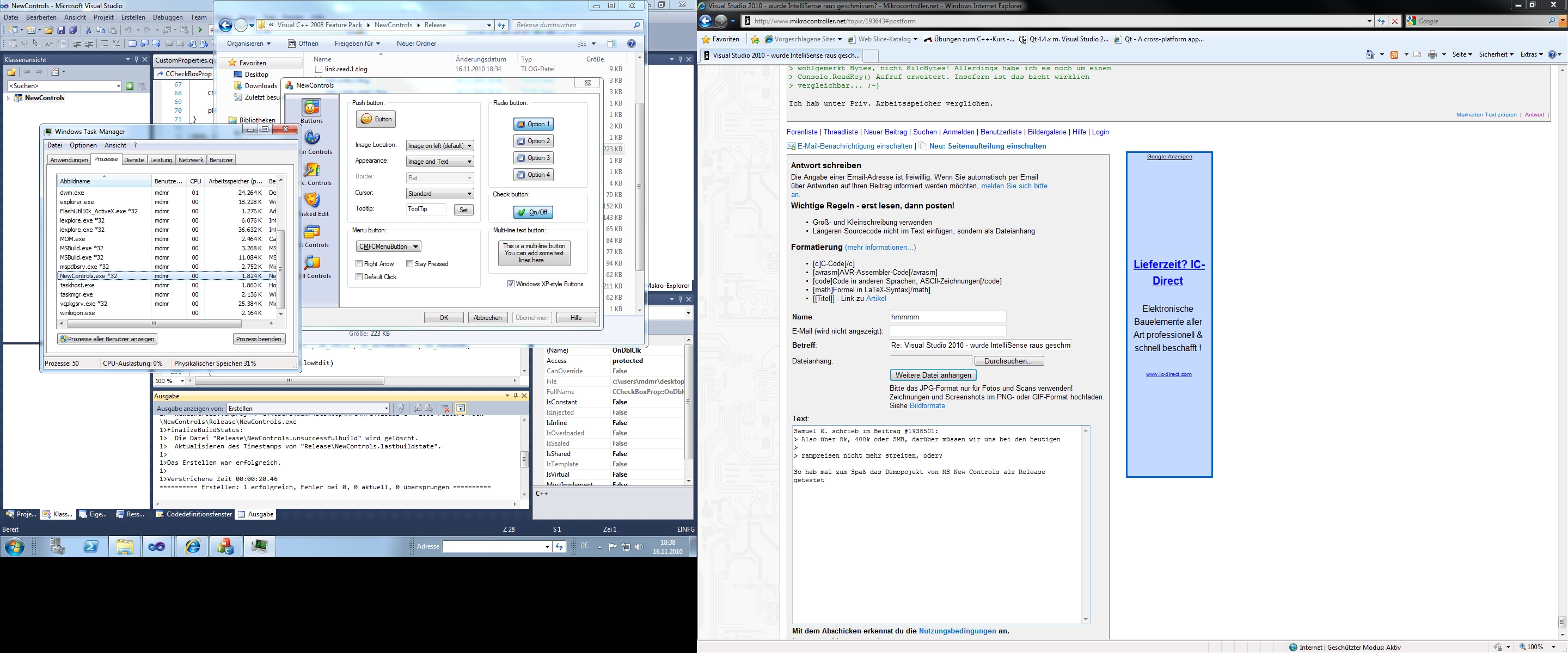Open the Cursor dropdown
Viewport: 1568px width, 653px height.
click(x=439, y=194)
